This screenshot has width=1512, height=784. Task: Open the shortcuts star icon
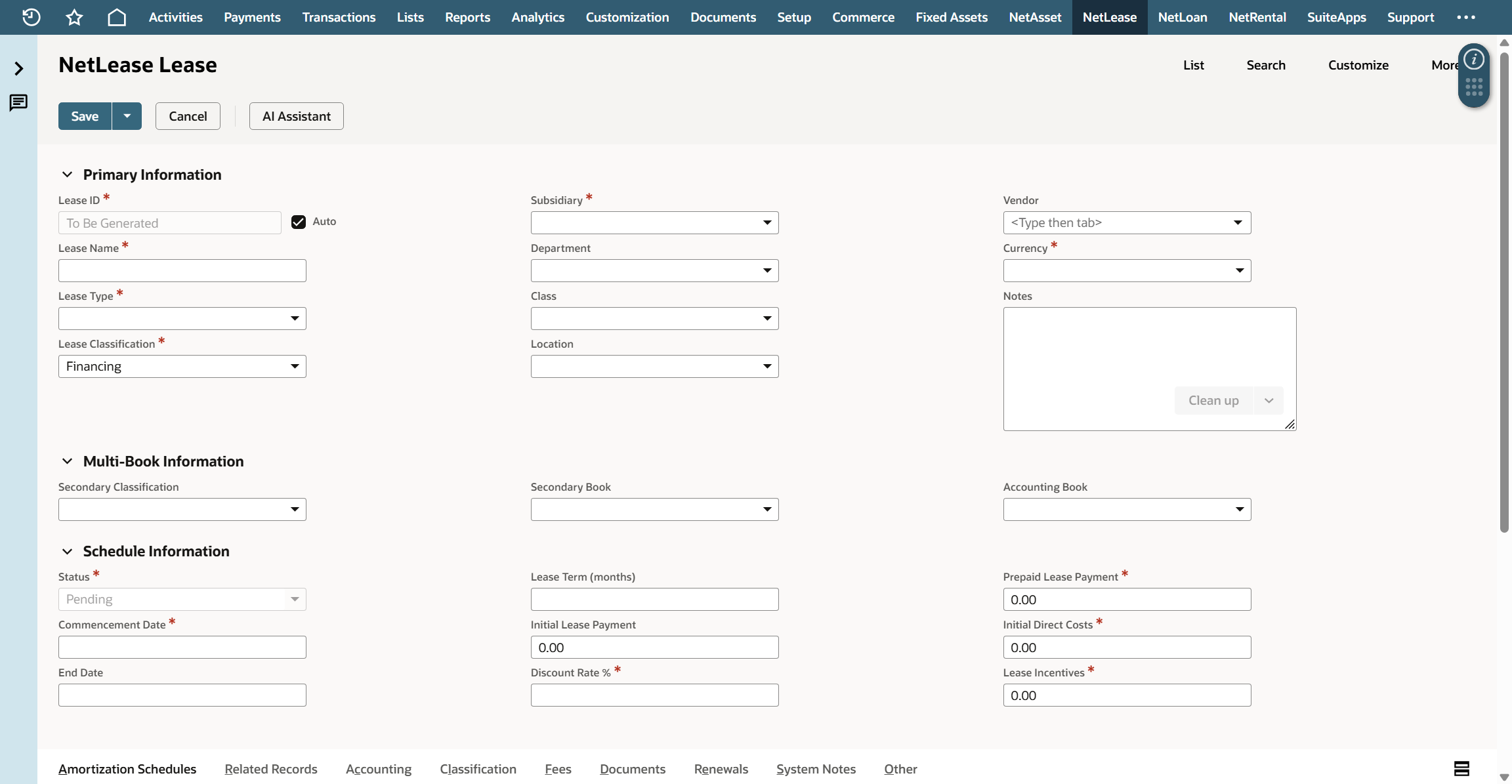point(74,17)
